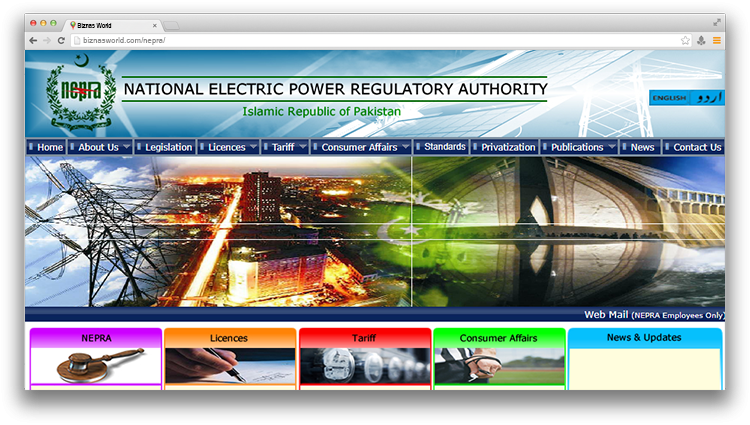Open the News page from the navigation bar
The image size is (750, 425).
tap(640, 147)
